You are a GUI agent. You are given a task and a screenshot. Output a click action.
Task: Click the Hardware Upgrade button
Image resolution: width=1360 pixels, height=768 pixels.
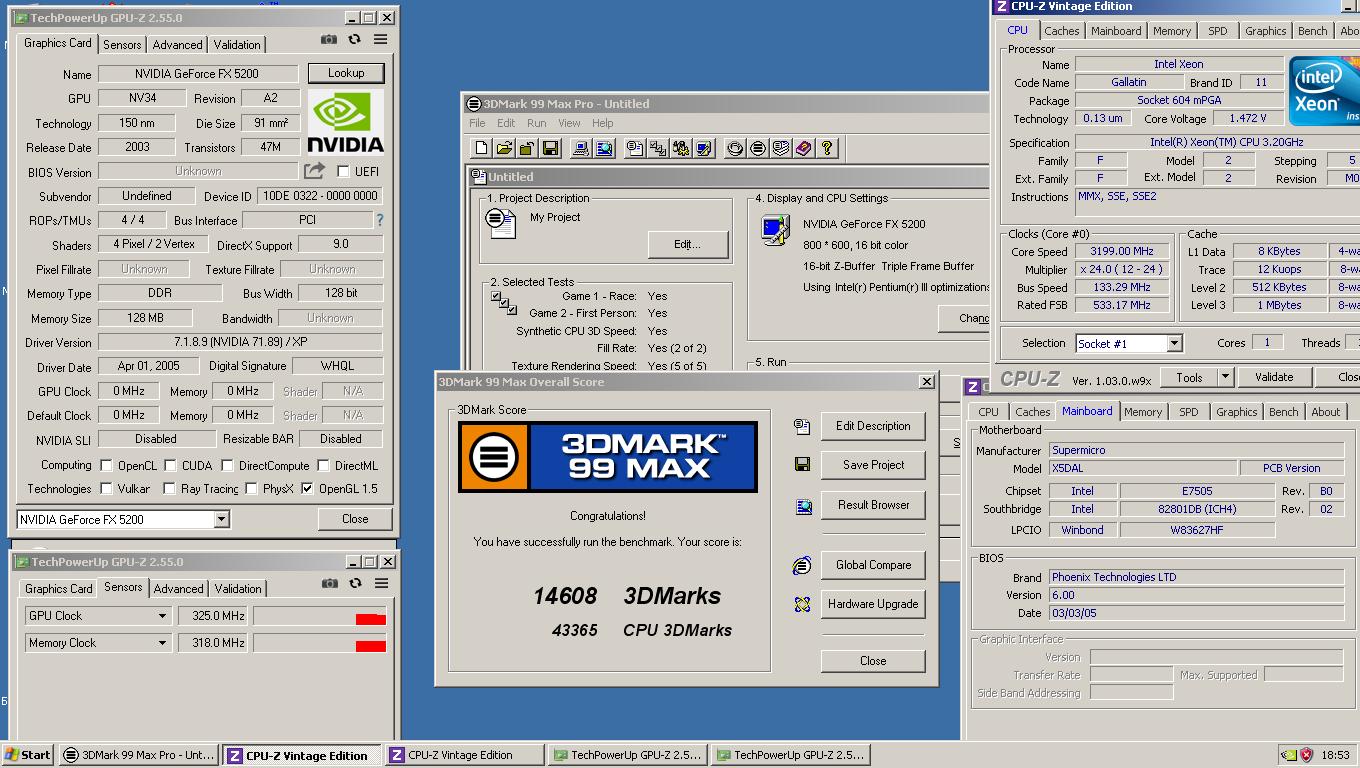(873, 604)
